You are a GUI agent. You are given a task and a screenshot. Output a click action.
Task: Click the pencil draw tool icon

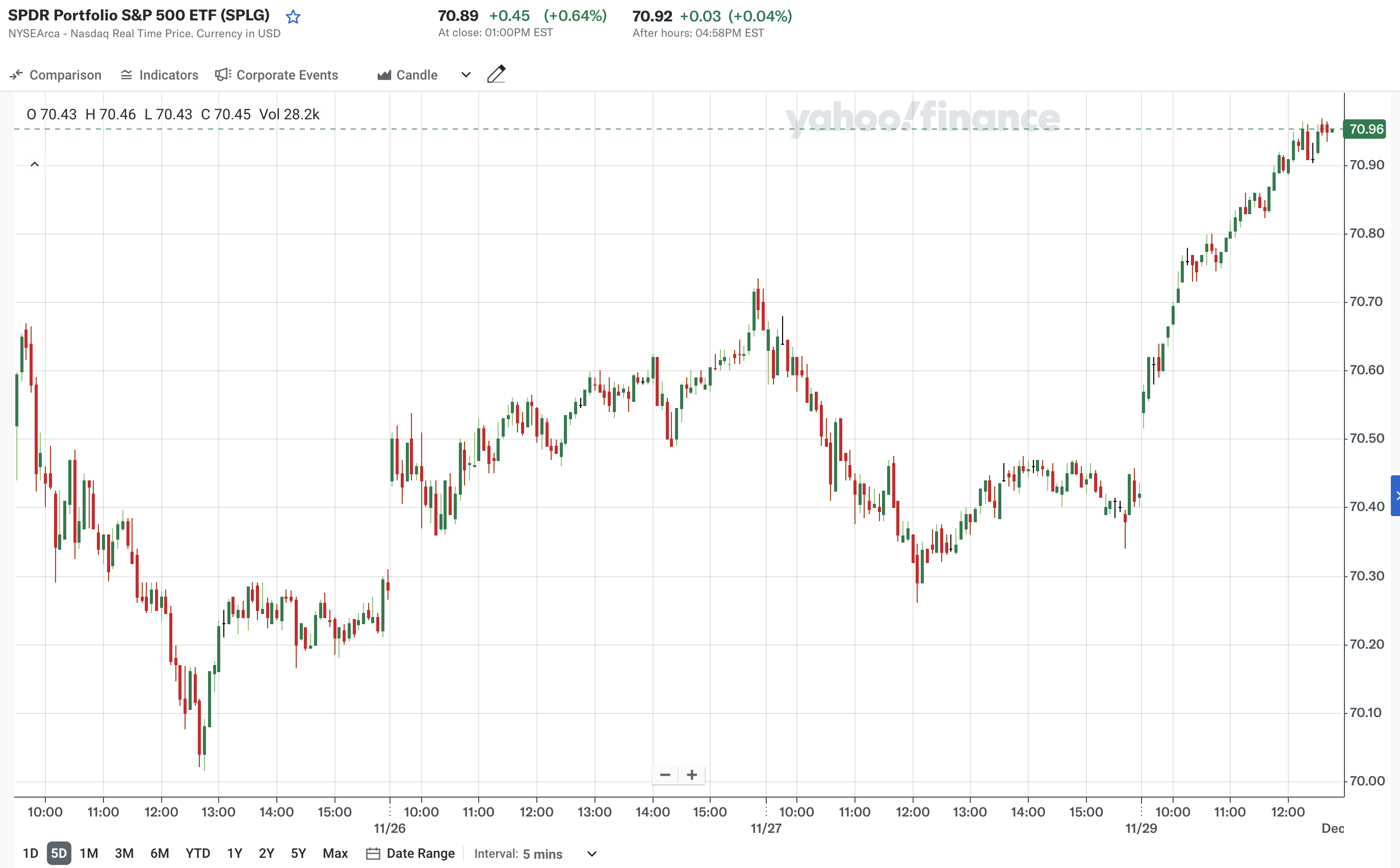click(496, 74)
